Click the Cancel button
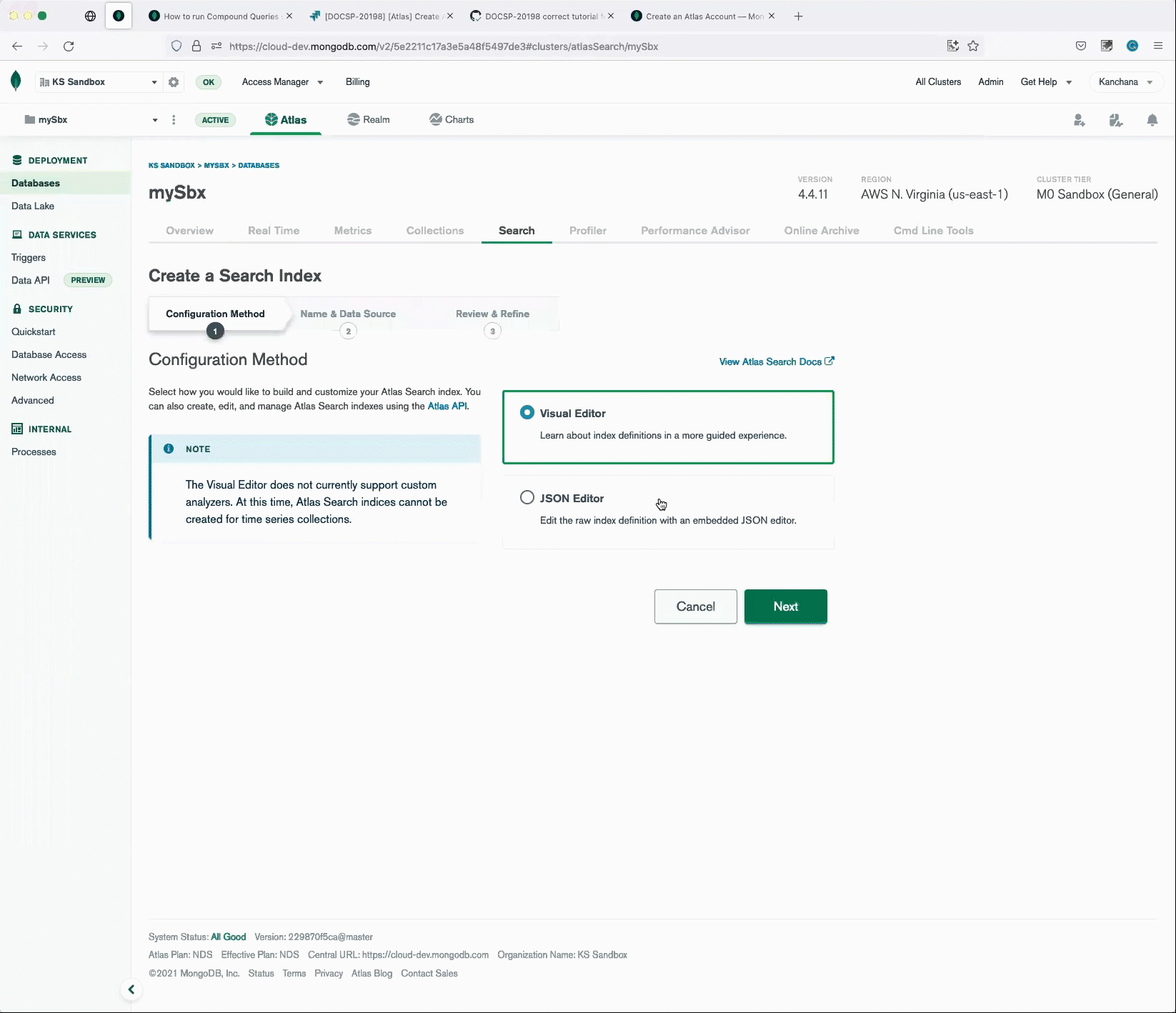Viewport: 1176px width, 1013px height. [x=696, y=607]
